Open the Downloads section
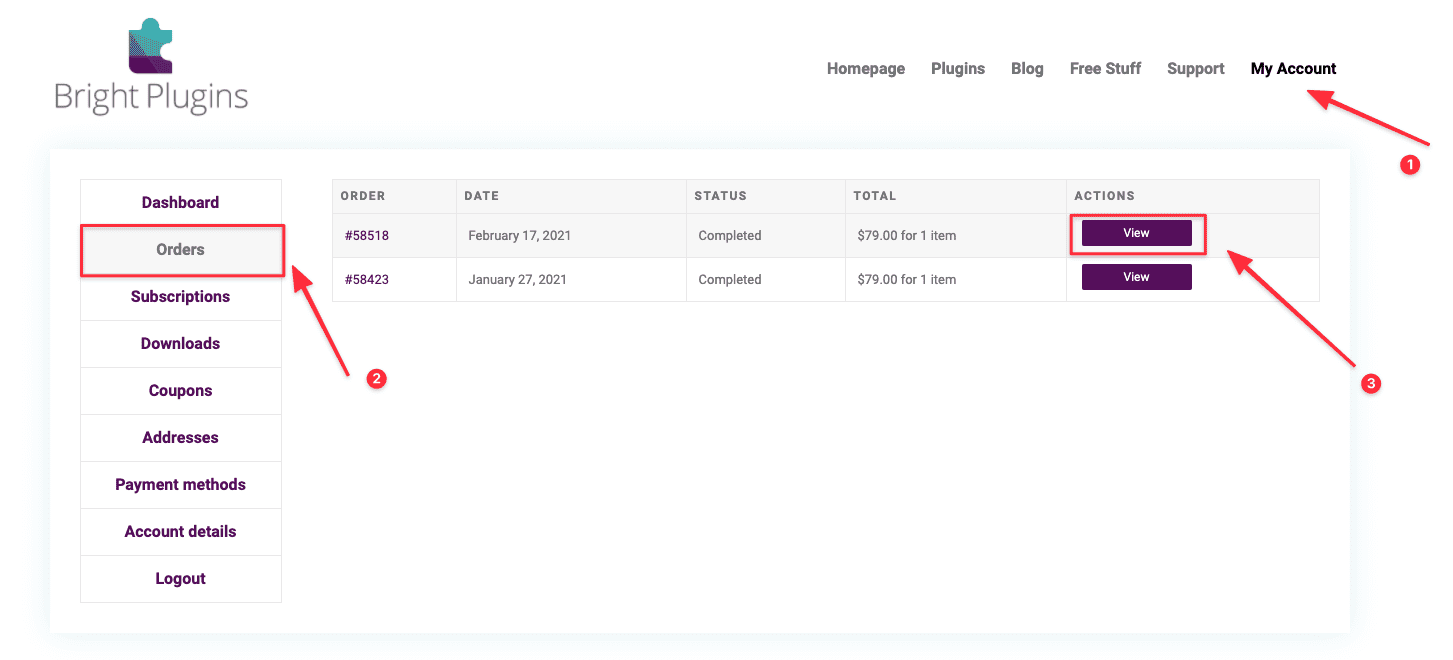This screenshot has height=660, width=1453. [x=180, y=343]
